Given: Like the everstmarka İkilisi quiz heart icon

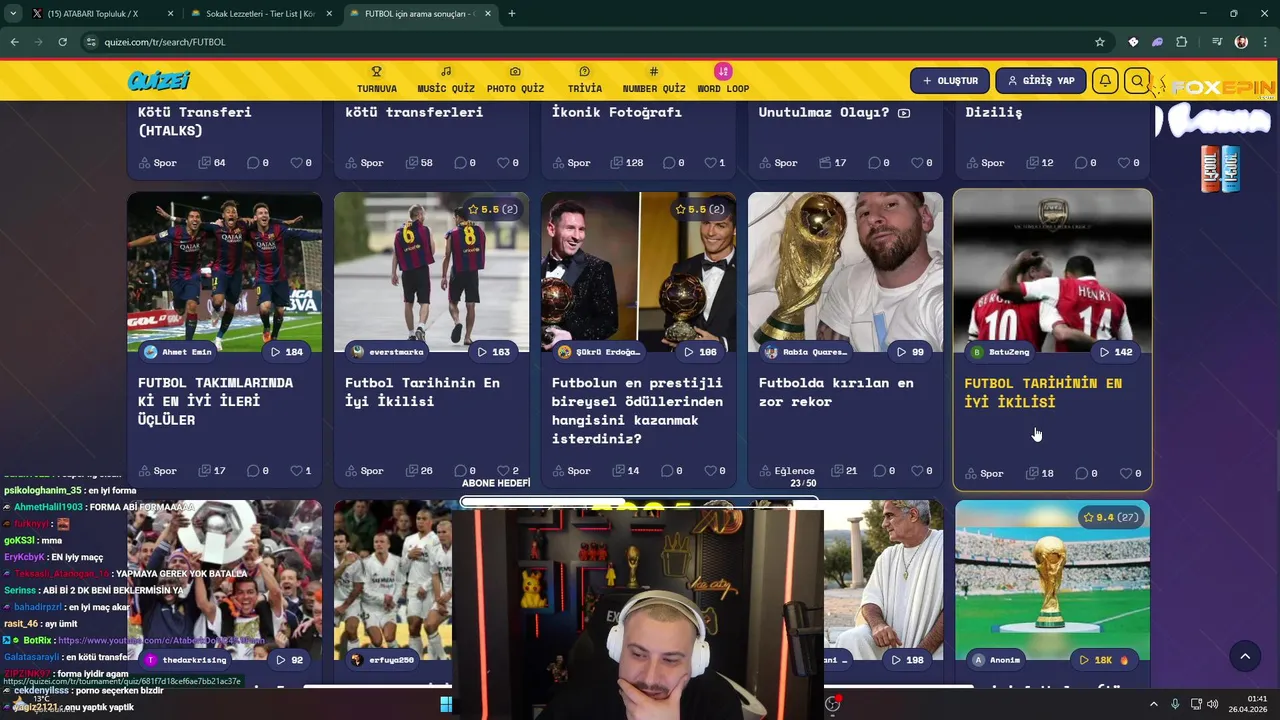Looking at the screenshot, I should 503,471.
